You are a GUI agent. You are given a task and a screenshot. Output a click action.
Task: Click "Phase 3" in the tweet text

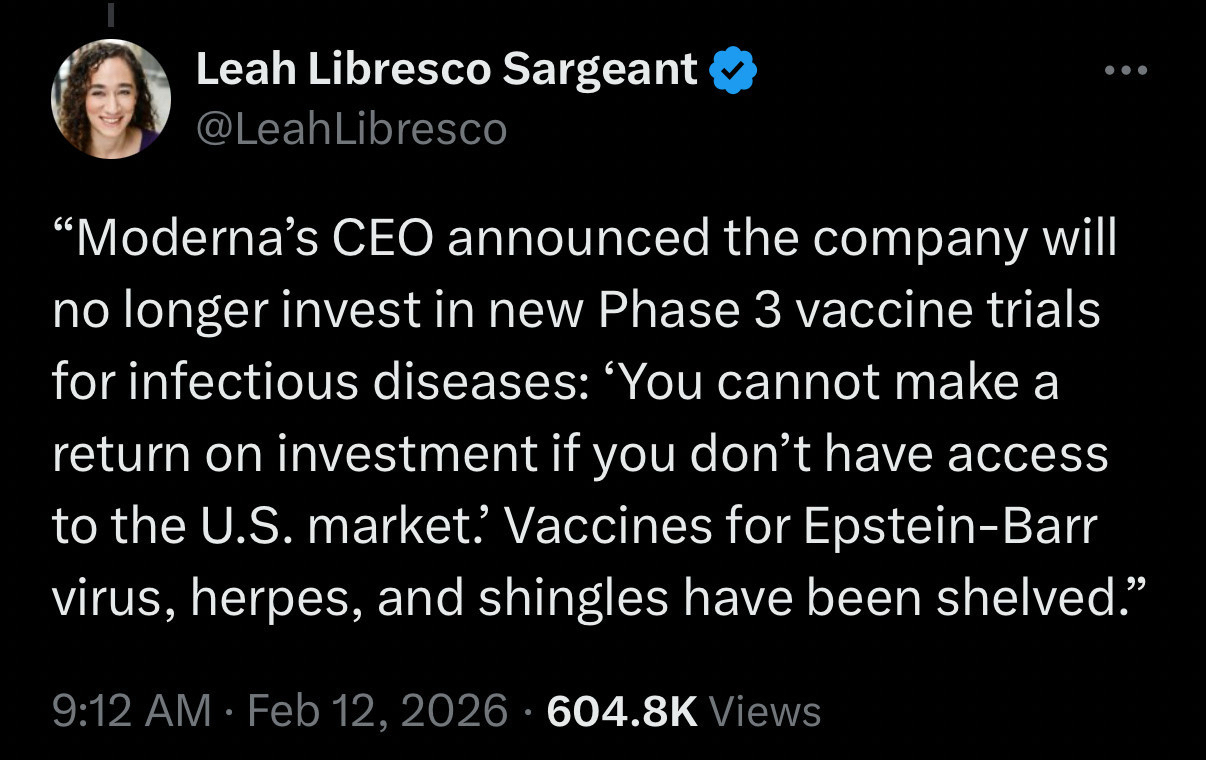pos(690,312)
